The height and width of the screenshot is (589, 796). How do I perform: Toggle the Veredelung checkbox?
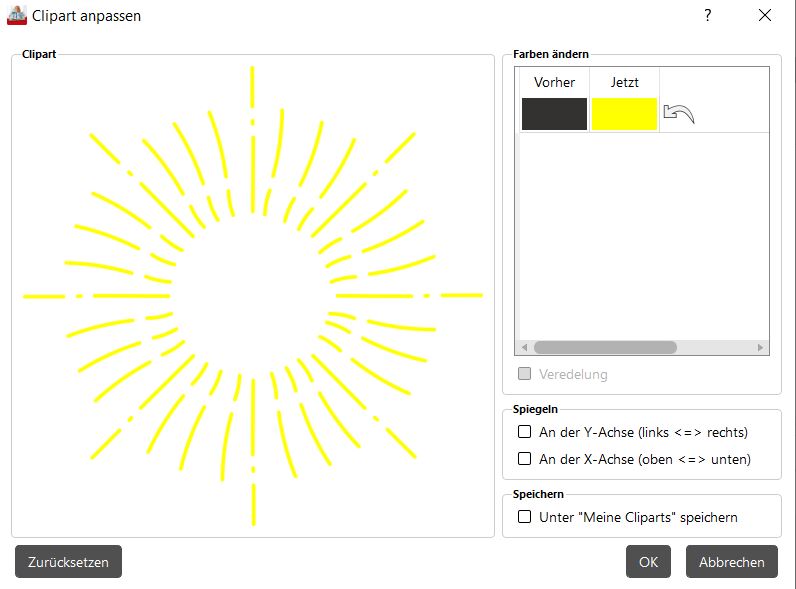point(525,374)
